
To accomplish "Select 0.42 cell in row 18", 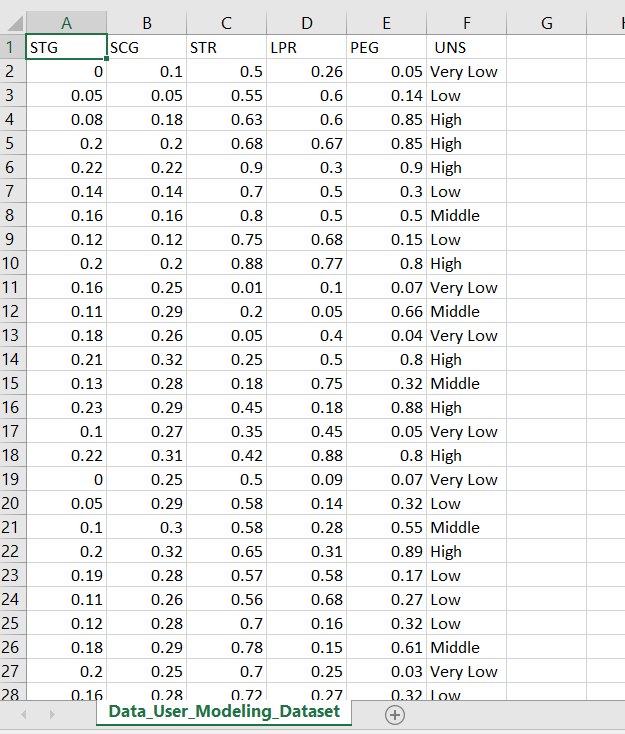I will point(227,455).
